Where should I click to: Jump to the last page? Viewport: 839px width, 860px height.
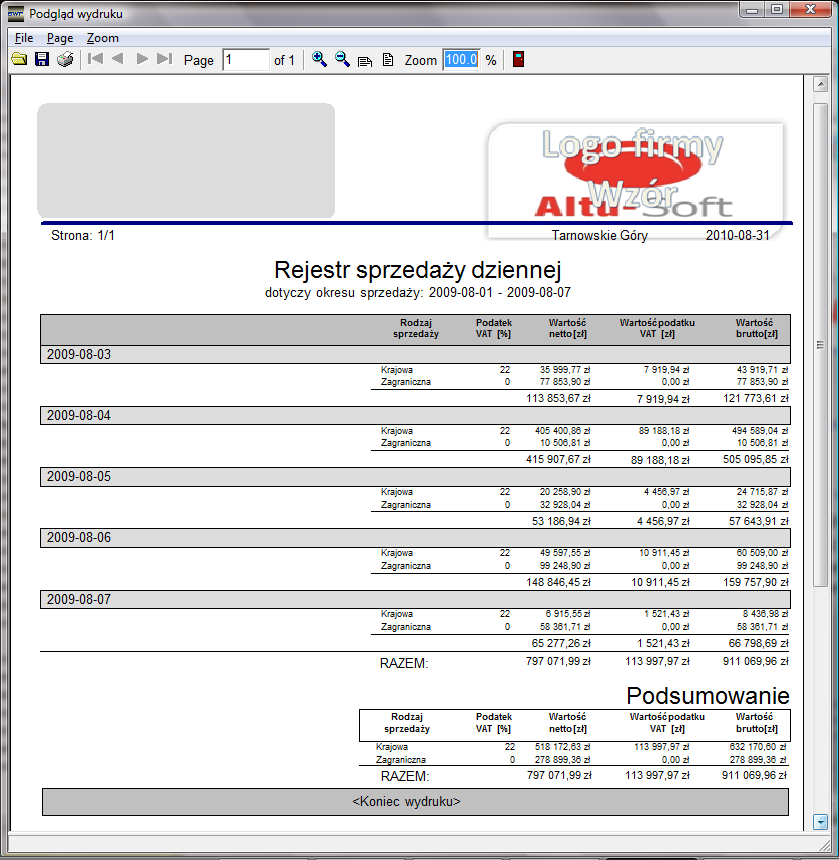click(x=165, y=60)
